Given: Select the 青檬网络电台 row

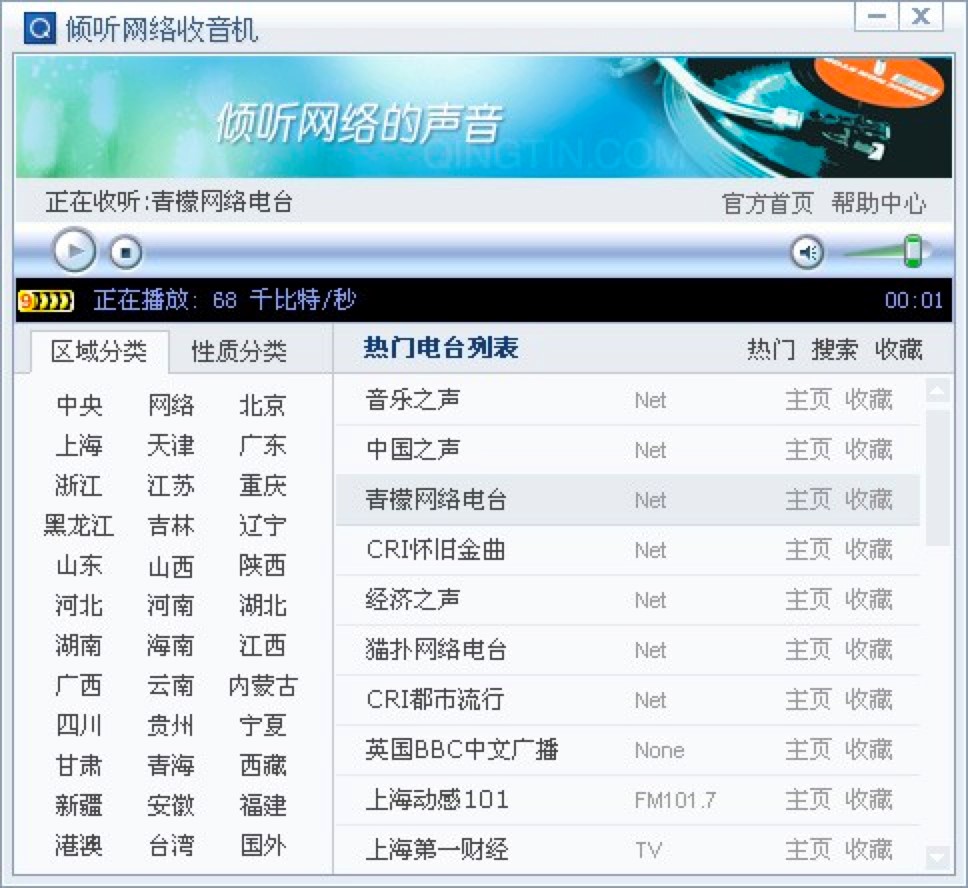Looking at the screenshot, I should pyautogui.click(x=628, y=500).
